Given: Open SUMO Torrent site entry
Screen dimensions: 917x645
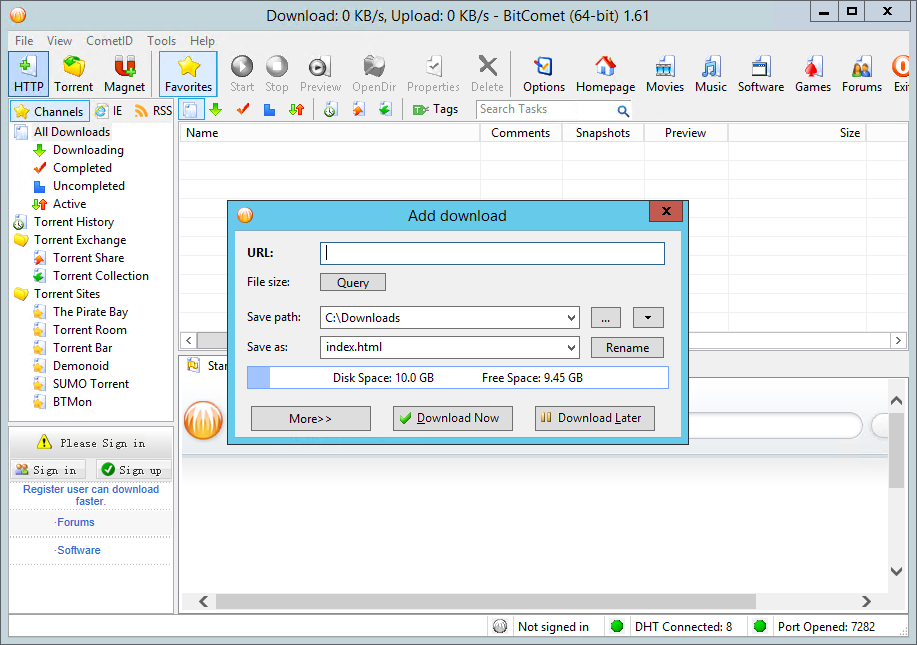Looking at the screenshot, I should (x=91, y=384).
